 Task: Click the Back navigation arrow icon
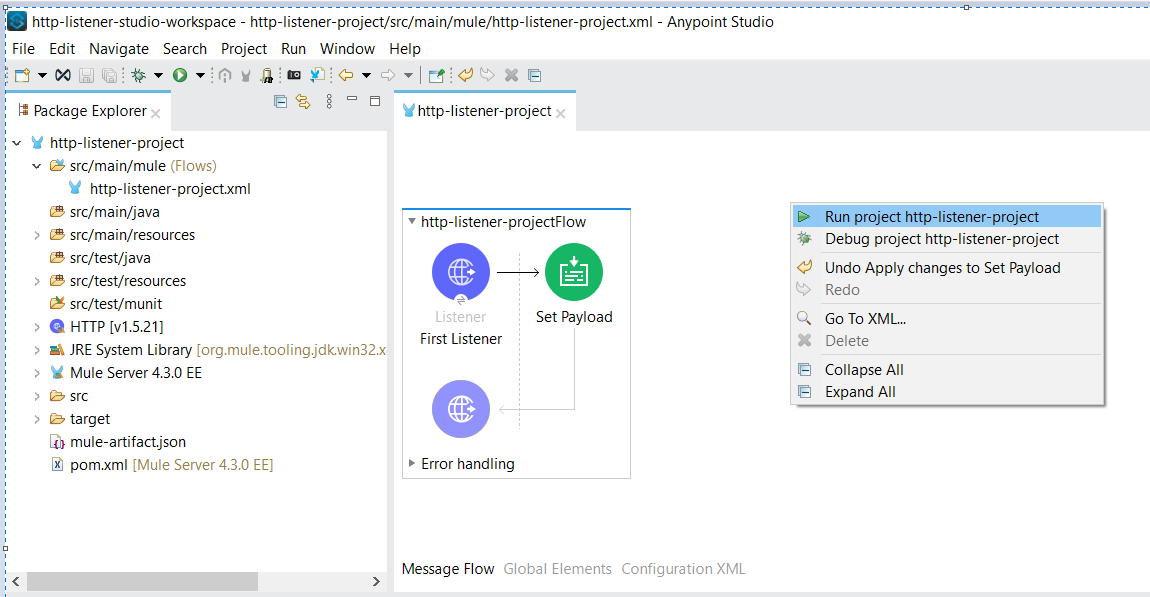point(346,75)
